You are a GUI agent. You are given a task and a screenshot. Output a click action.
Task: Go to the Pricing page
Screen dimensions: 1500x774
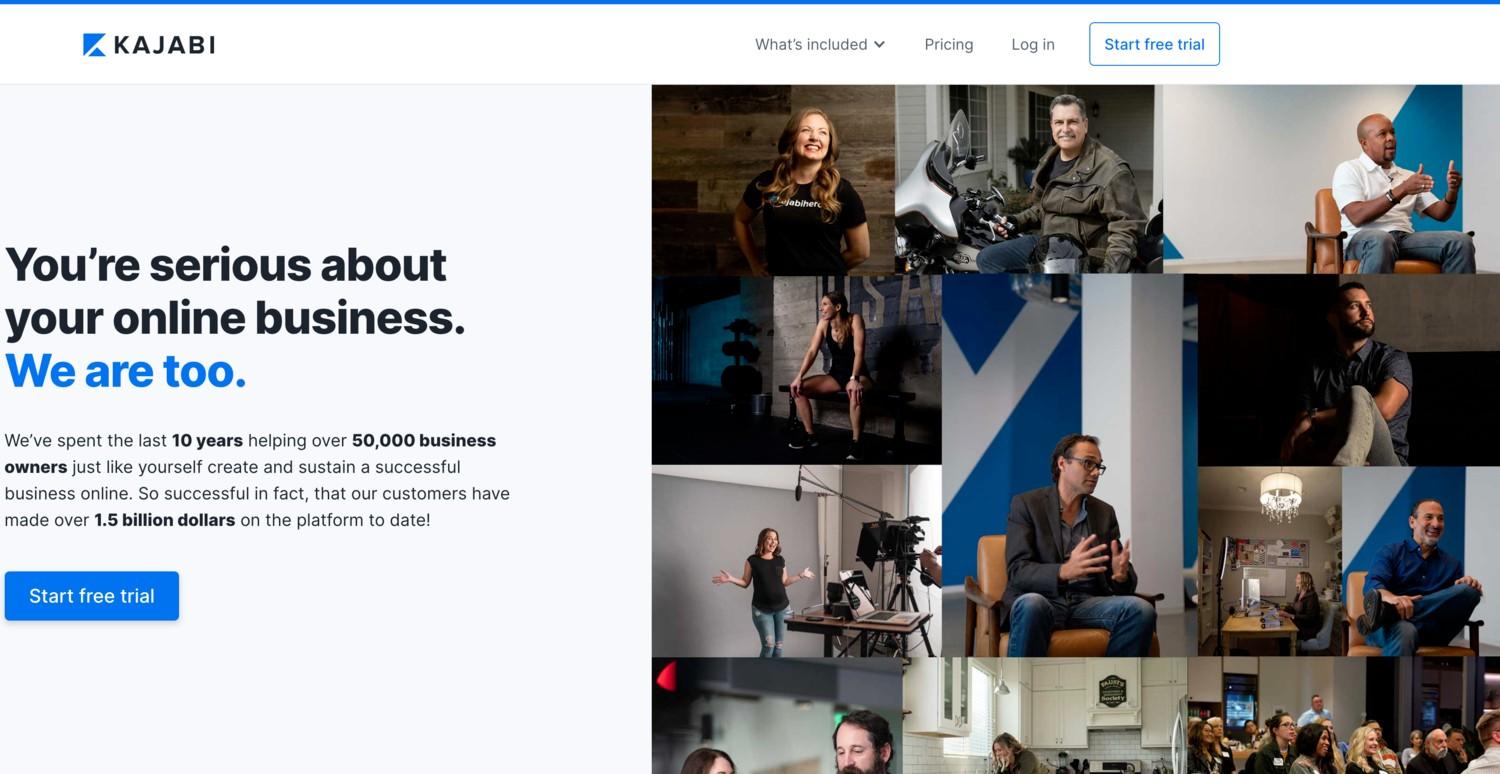(949, 44)
